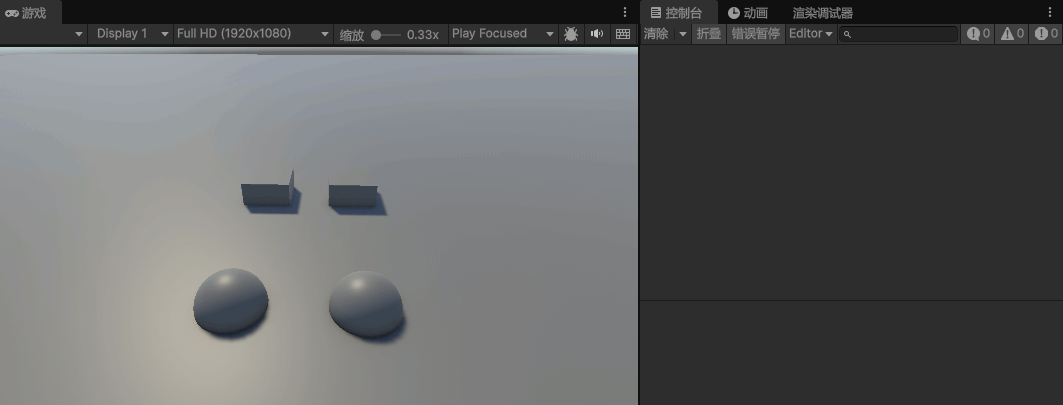Click the console search field
1063x405 pixels.
(x=898, y=34)
